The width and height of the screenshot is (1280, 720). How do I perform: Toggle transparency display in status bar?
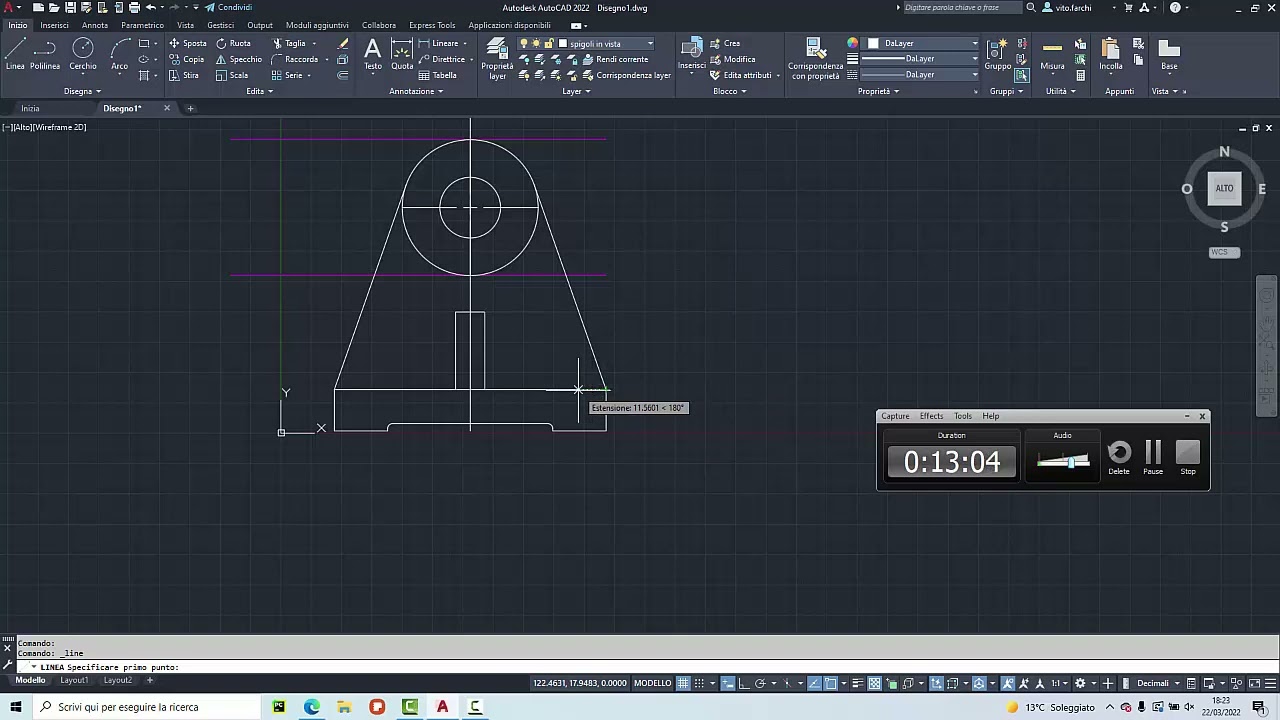click(x=874, y=683)
